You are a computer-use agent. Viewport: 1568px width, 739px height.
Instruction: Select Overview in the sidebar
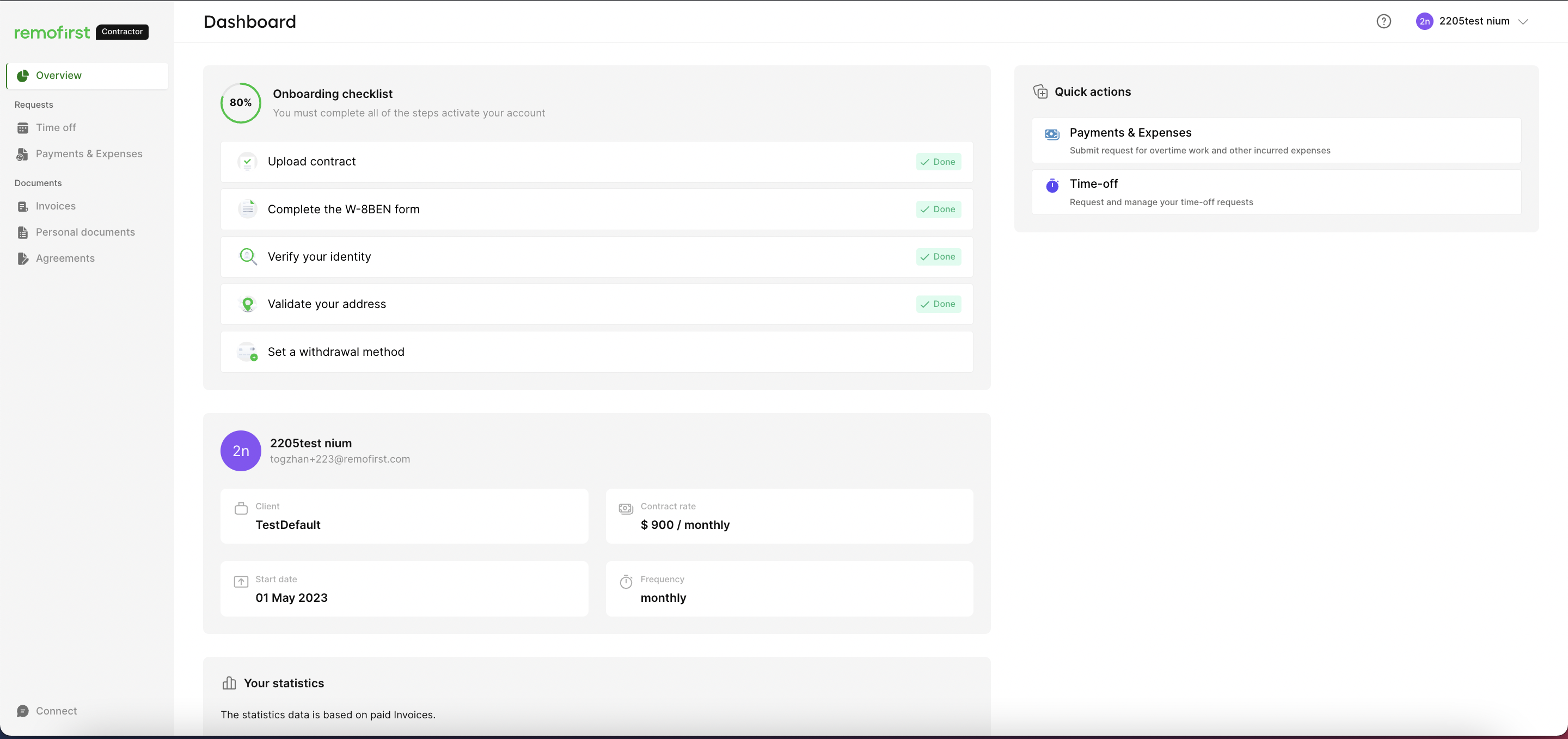[88, 76]
